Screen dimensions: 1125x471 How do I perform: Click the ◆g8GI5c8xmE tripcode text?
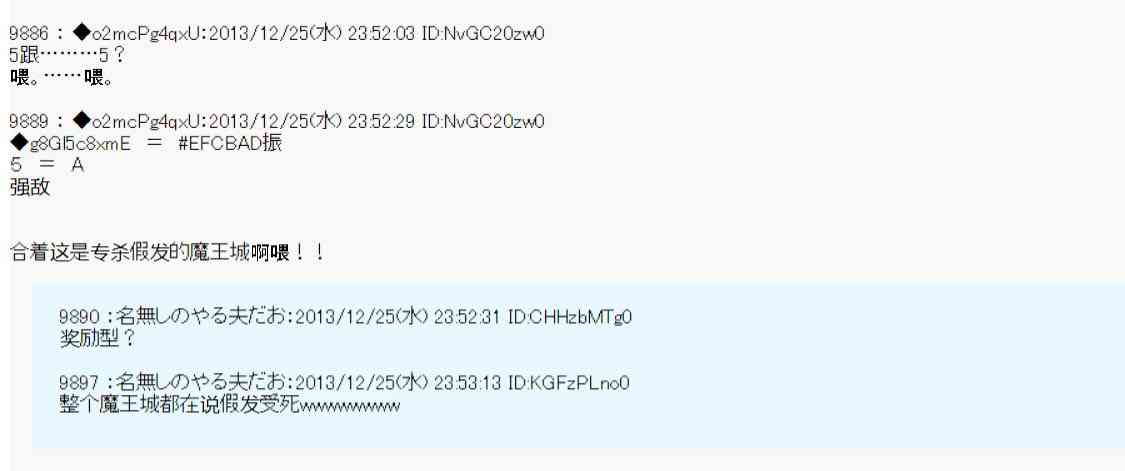pos(70,144)
